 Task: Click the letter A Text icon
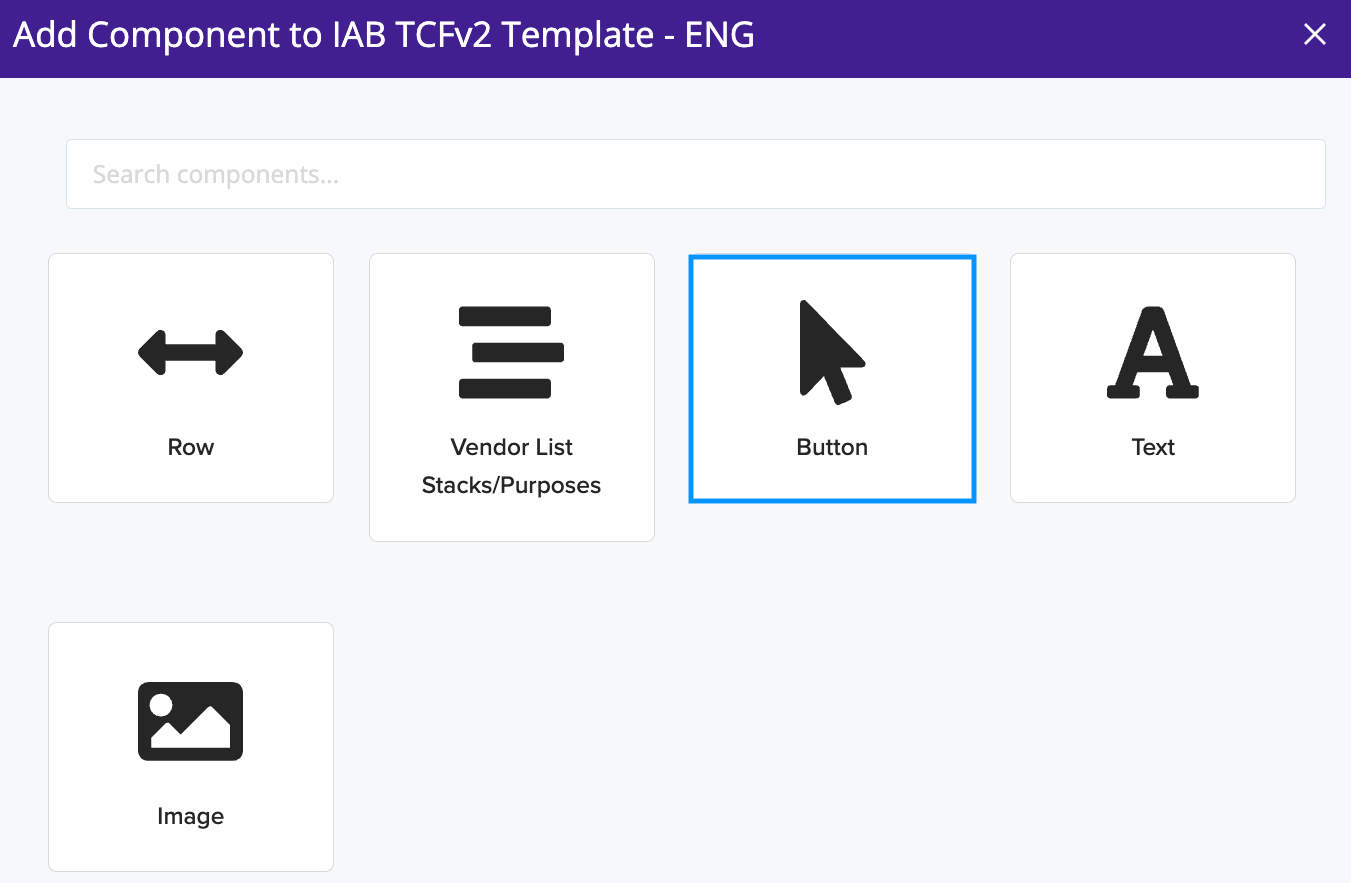click(x=1153, y=352)
